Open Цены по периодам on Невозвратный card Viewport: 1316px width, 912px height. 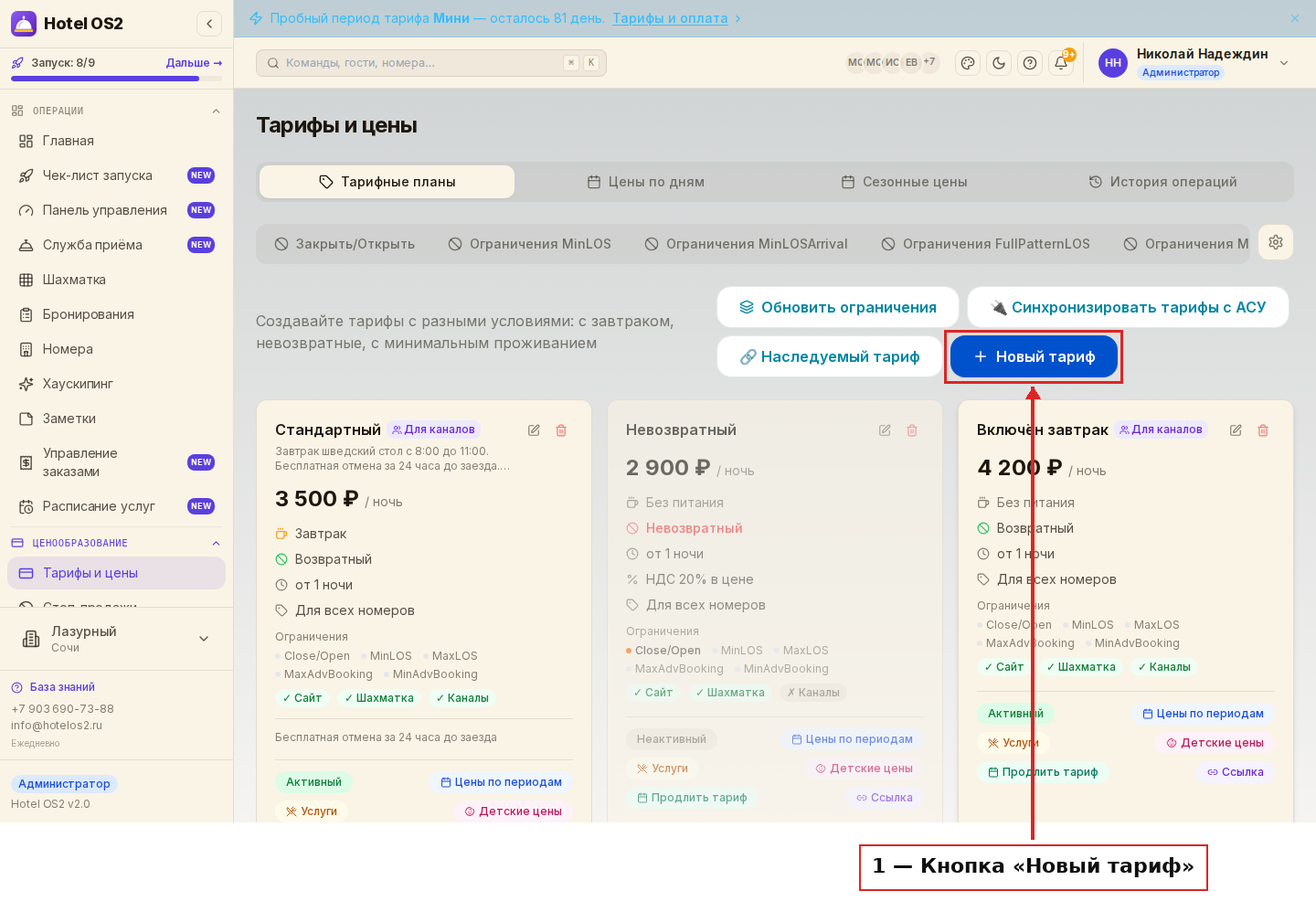coord(853,739)
